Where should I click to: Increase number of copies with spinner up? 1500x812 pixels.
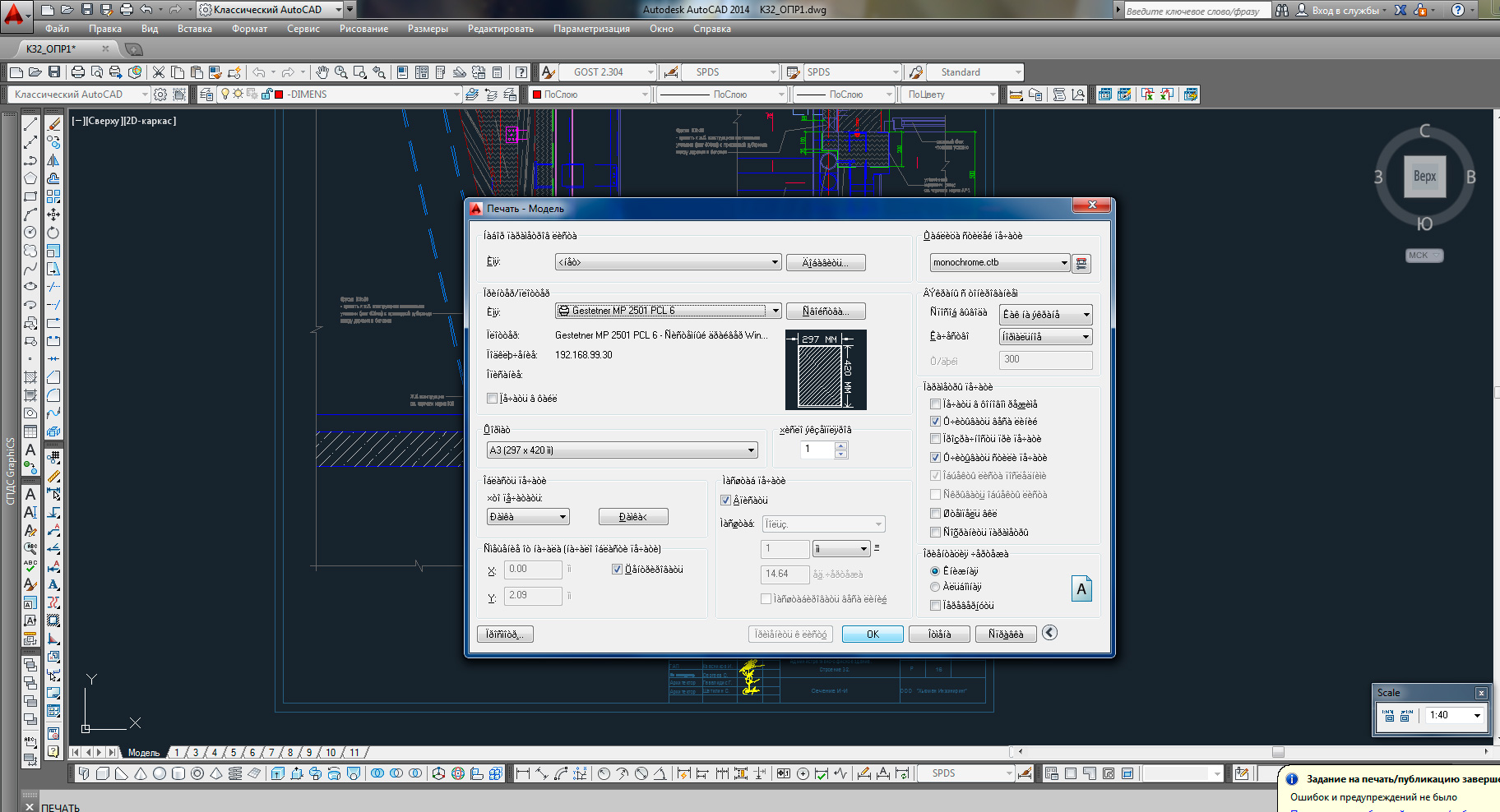(840, 446)
